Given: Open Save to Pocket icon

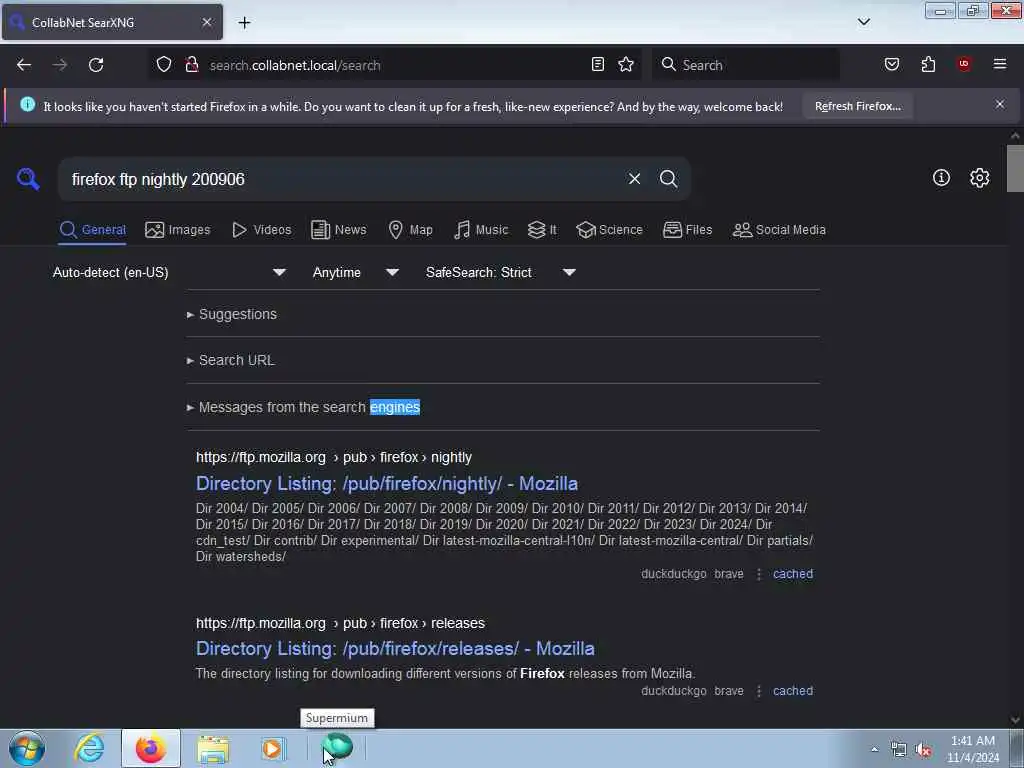Looking at the screenshot, I should tap(892, 64).
